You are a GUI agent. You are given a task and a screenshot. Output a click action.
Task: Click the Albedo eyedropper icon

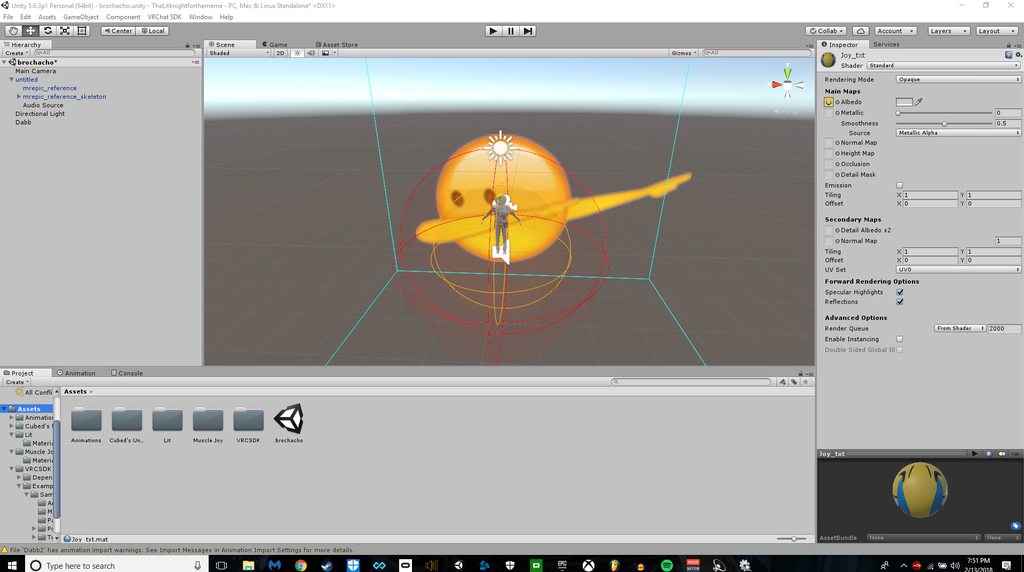pyautogui.click(x=919, y=102)
